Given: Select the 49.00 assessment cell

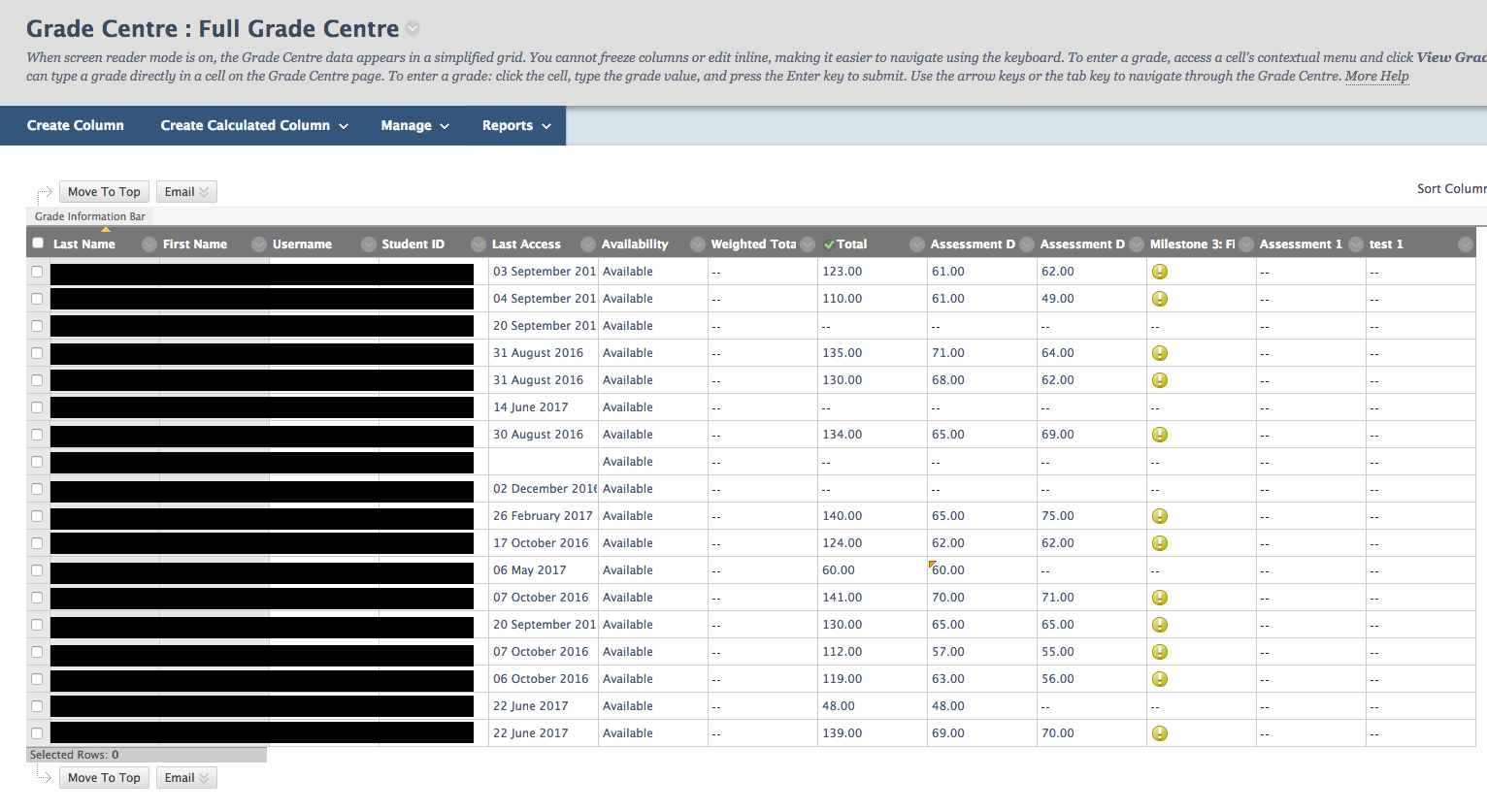Looking at the screenshot, I should tap(1091, 299).
